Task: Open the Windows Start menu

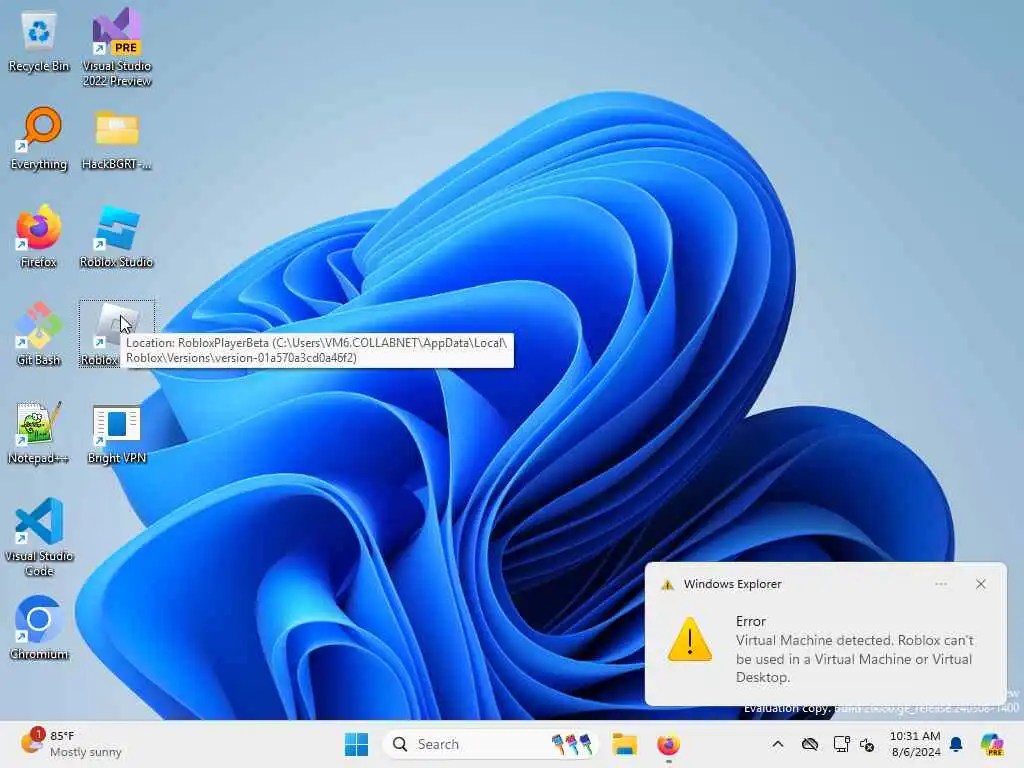Action: click(x=356, y=744)
